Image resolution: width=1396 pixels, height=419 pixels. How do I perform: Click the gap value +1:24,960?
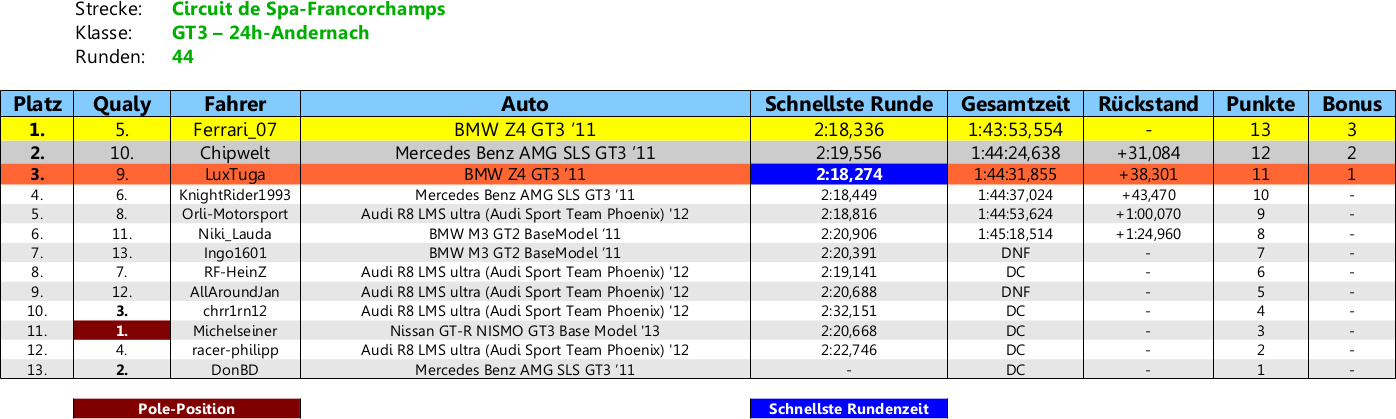1148,234
